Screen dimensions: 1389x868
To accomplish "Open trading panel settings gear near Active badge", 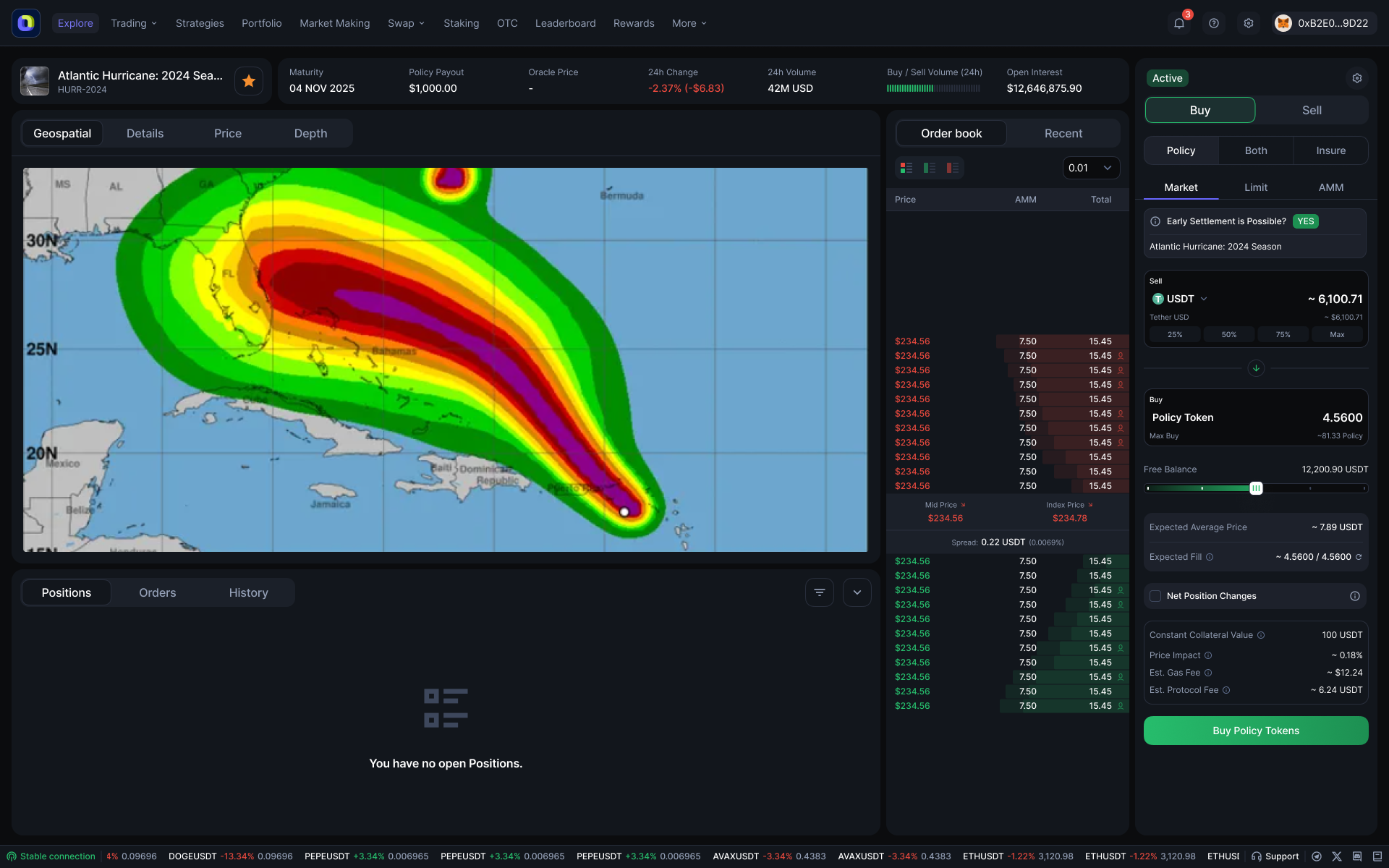I will click(1357, 78).
